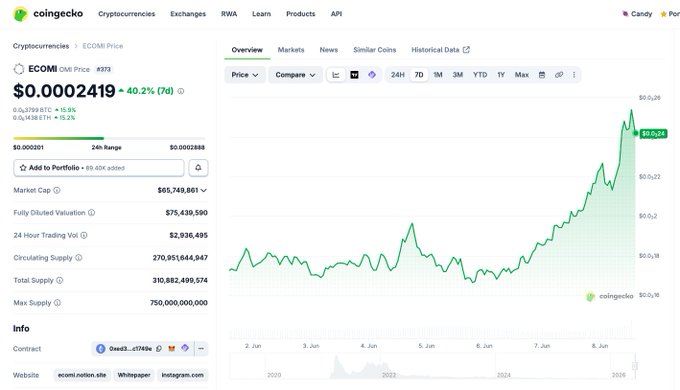The width and height of the screenshot is (680, 390).
Task: Open ecomi.notion.site website link
Action: pos(82,375)
